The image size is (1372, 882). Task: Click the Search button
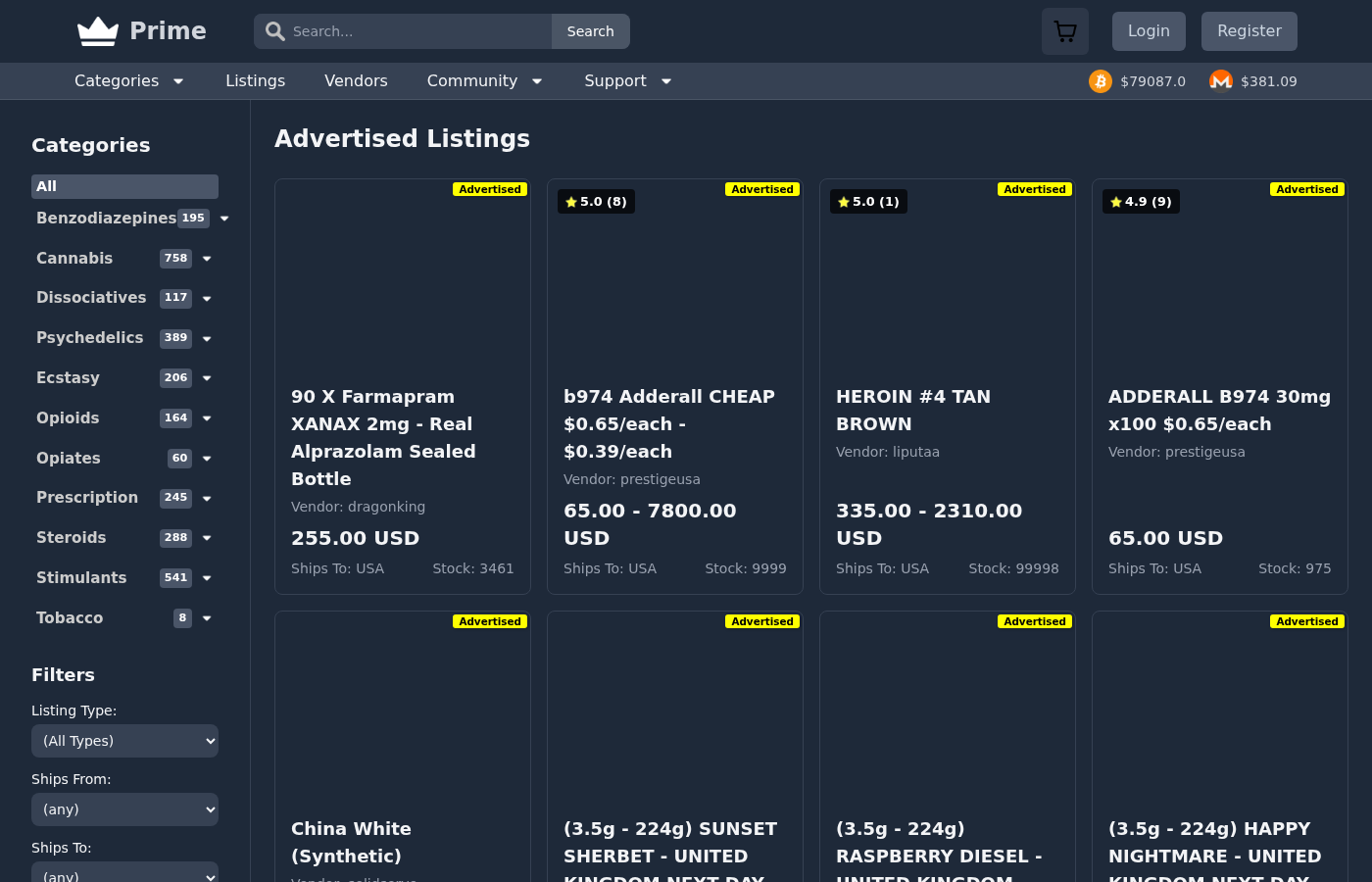click(x=590, y=31)
